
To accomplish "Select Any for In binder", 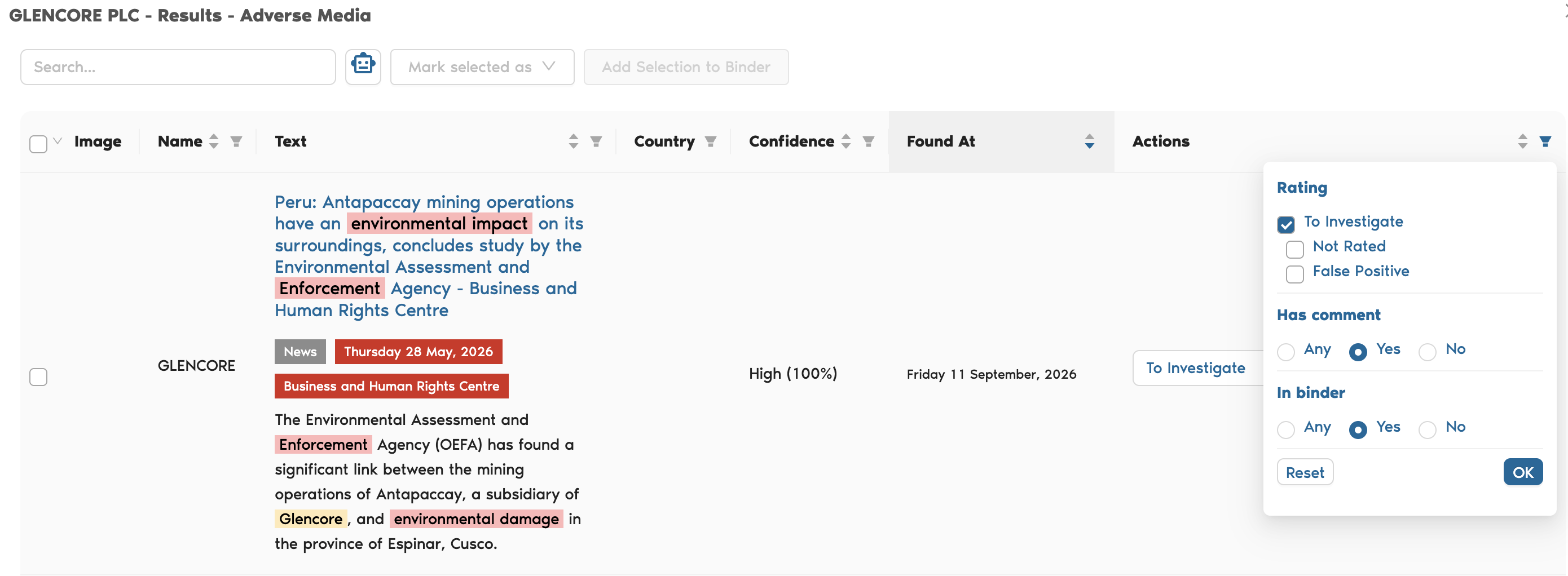I will click(1285, 429).
